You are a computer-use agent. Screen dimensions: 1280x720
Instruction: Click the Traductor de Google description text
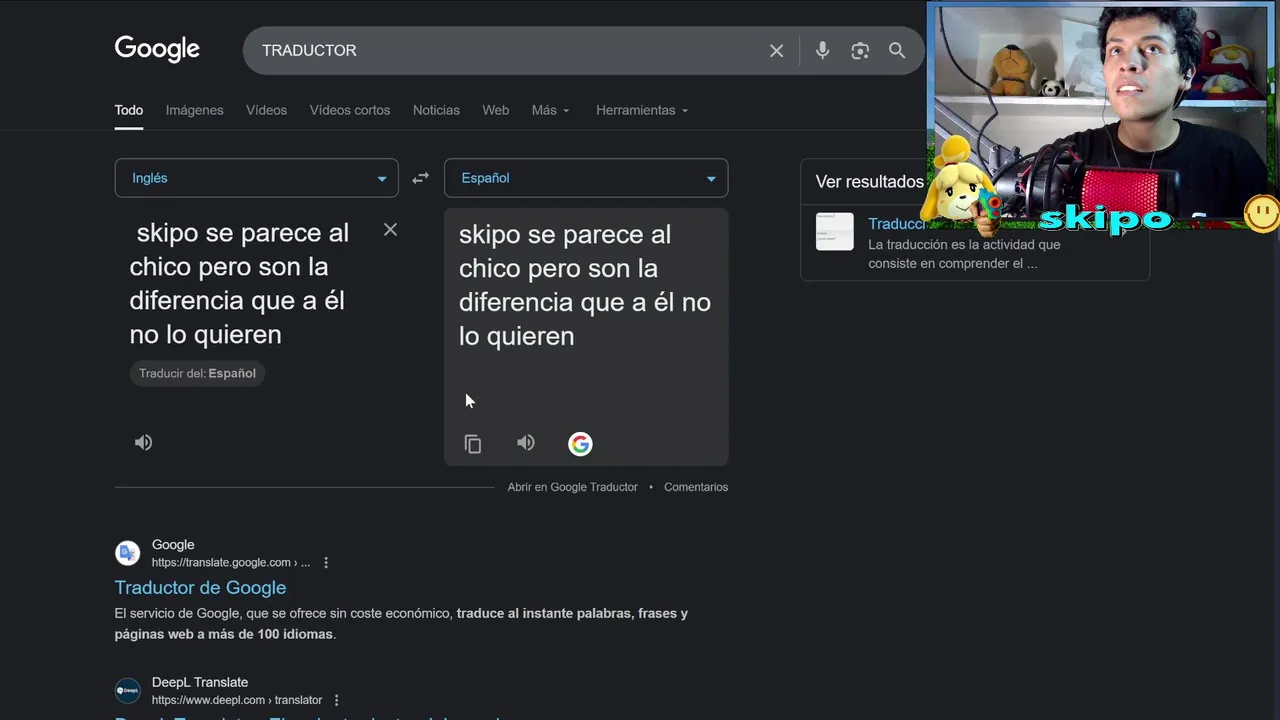point(401,624)
